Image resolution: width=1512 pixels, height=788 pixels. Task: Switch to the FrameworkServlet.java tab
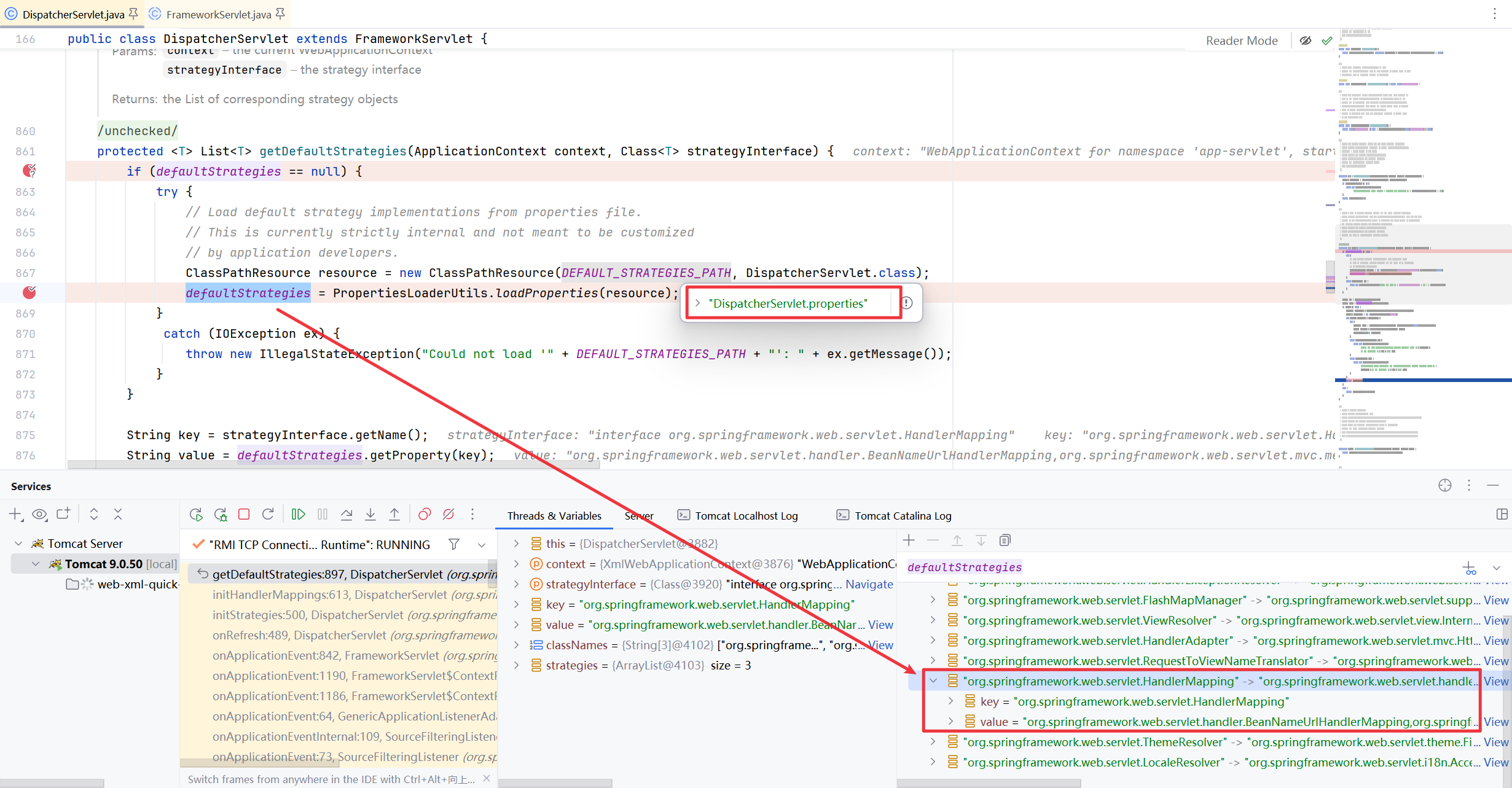(218, 14)
